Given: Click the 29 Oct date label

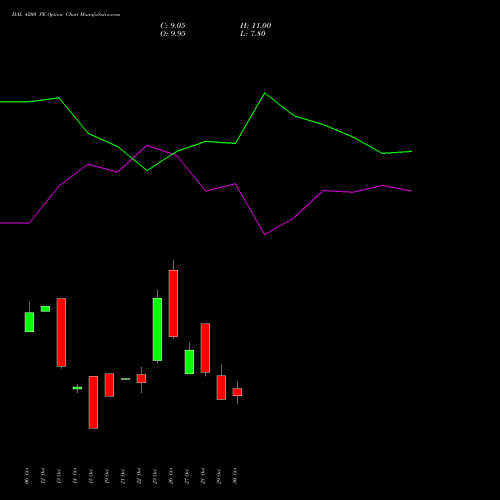Looking at the screenshot, I should [219, 476].
